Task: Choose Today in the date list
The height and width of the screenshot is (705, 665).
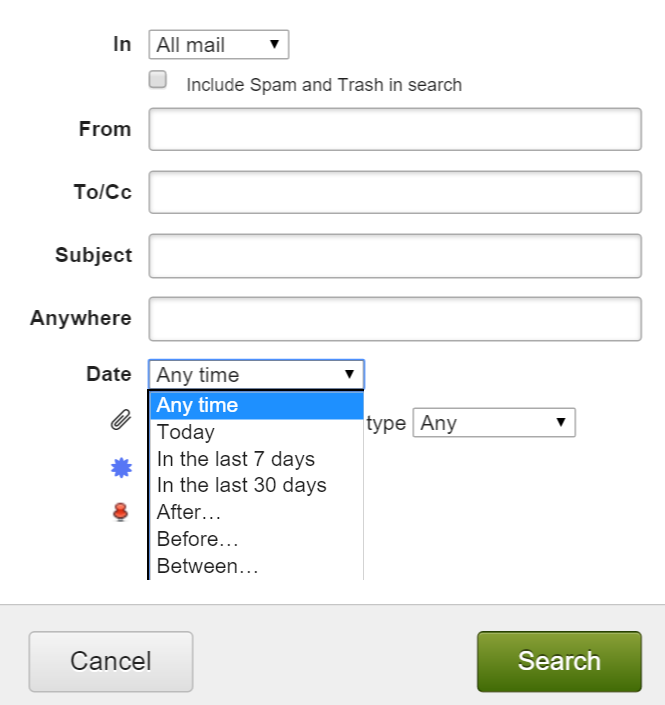Action: click(256, 432)
